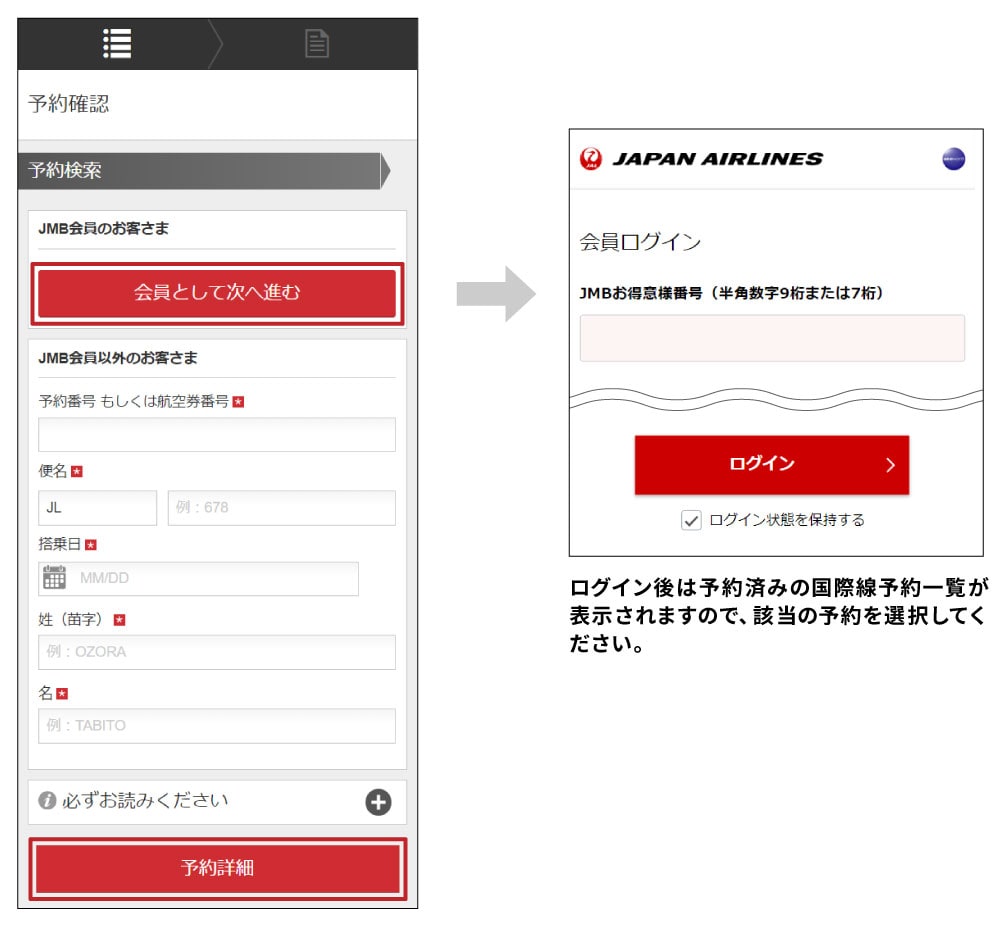The height and width of the screenshot is (930, 1000).
Task: Focus the 予約番号 もしくは航空券番号 input field
Action: pos(217,435)
